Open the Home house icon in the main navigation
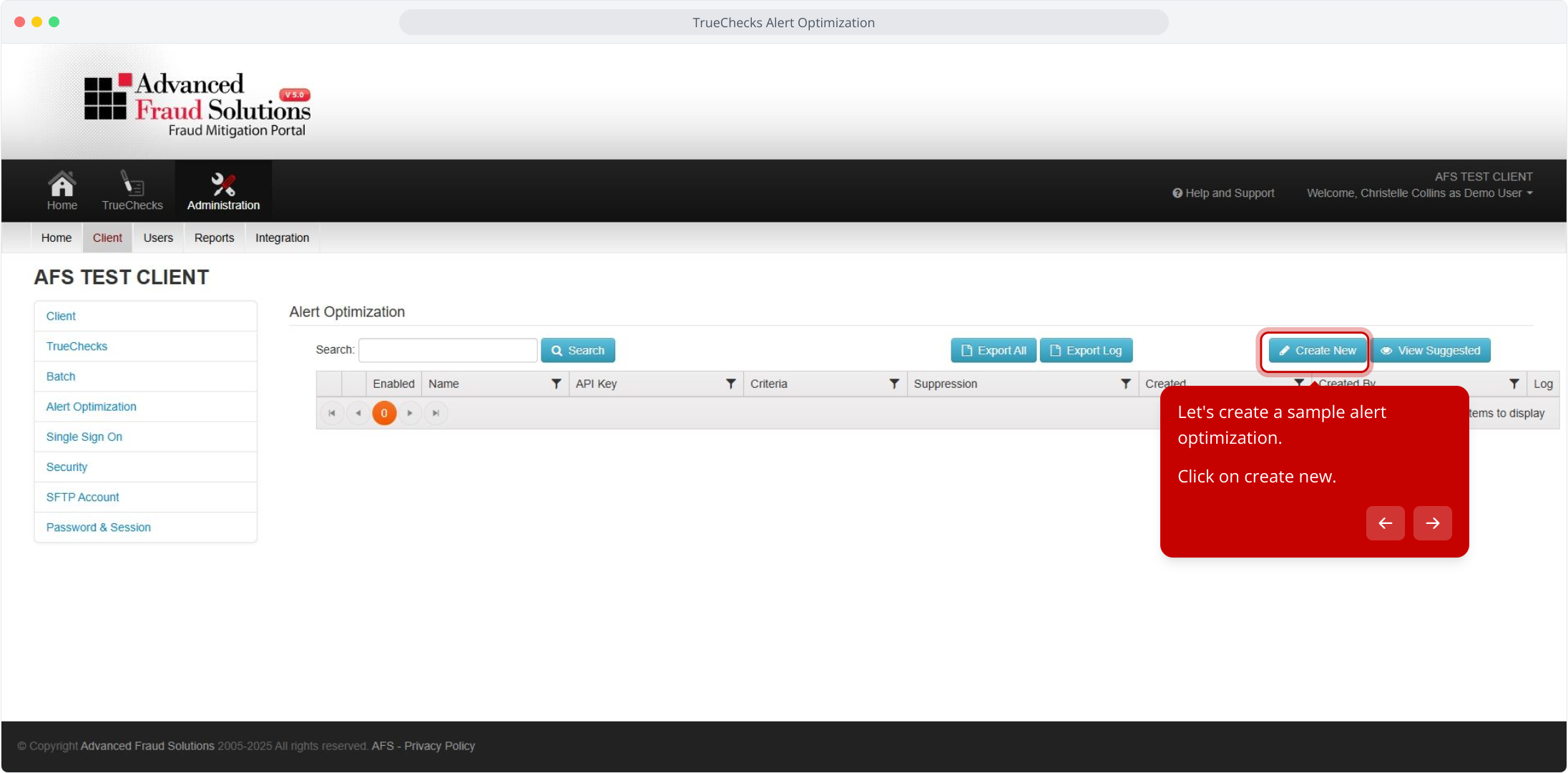The image size is (1568, 773). (62, 190)
